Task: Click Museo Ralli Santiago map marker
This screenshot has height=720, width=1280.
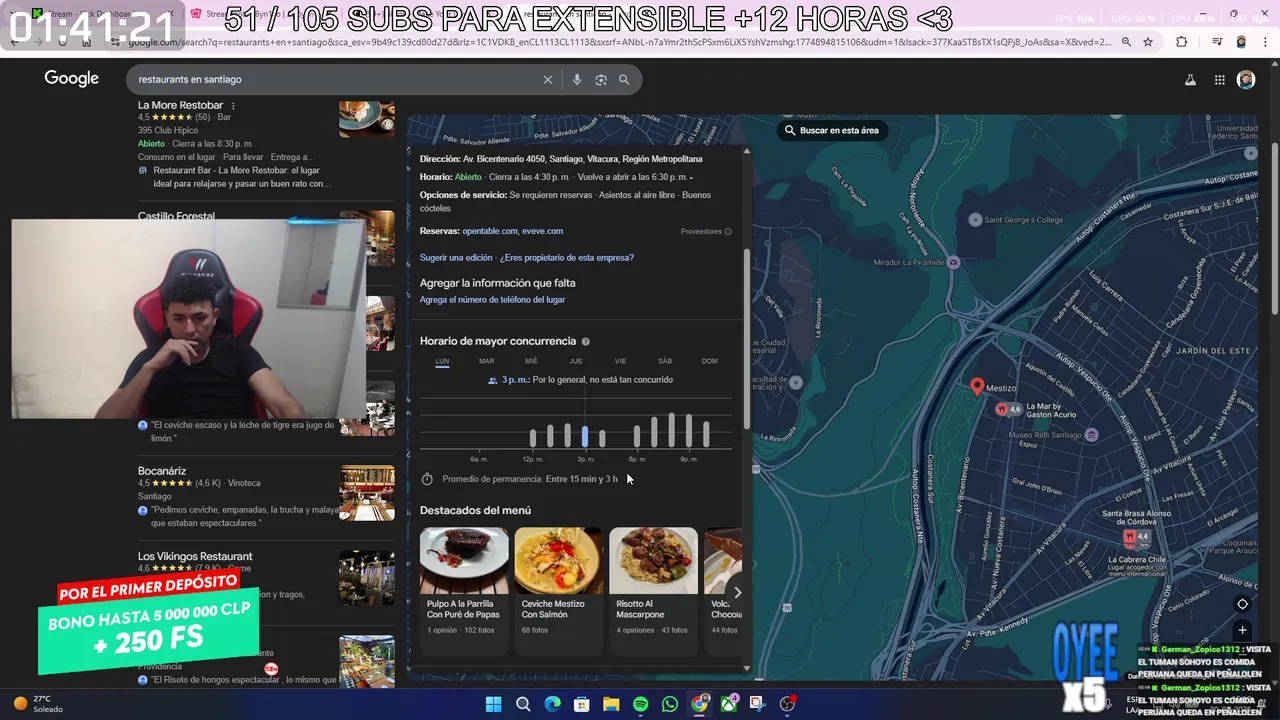Action: pyautogui.click(x=1091, y=435)
